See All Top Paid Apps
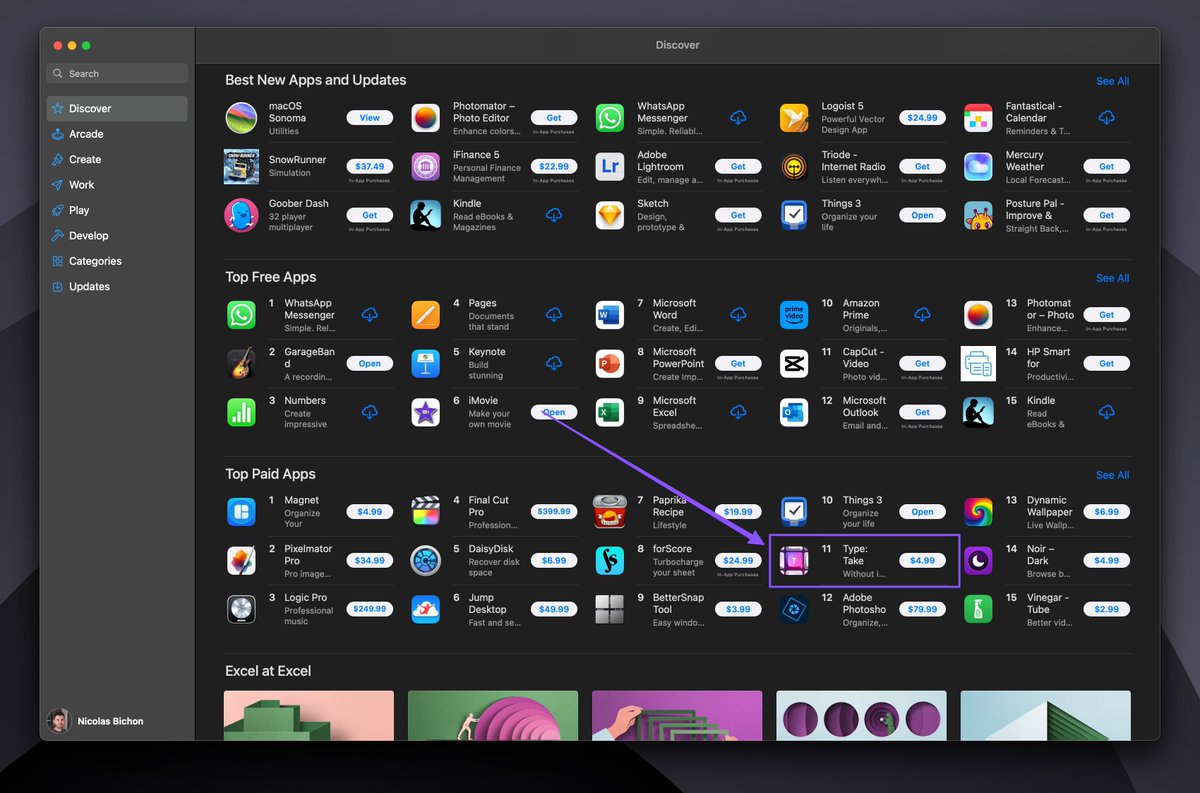 coord(1112,475)
